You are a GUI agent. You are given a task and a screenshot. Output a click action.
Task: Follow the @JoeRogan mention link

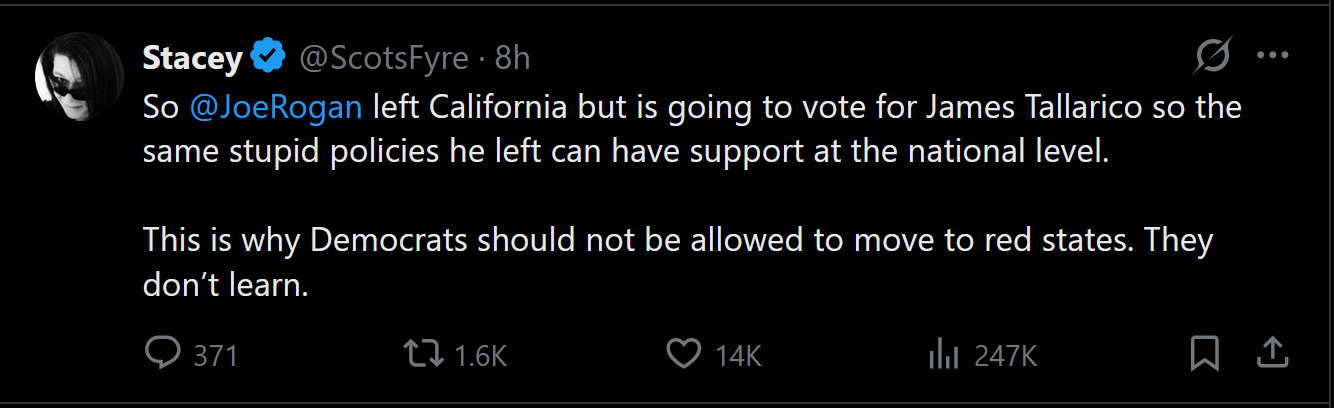(x=276, y=106)
